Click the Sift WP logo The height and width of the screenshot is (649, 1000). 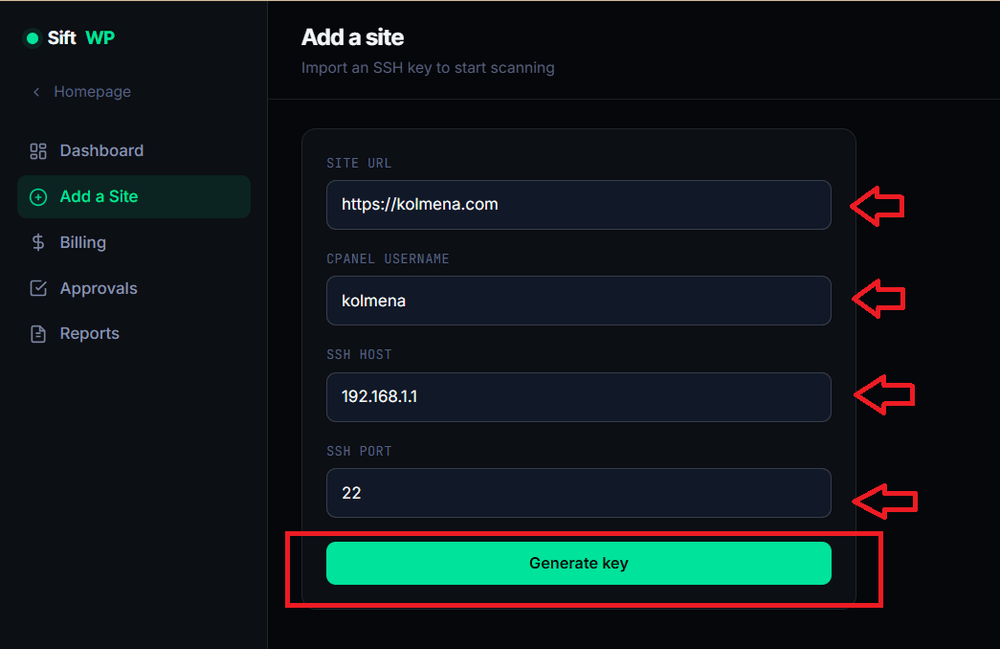[x=69, y=38]
